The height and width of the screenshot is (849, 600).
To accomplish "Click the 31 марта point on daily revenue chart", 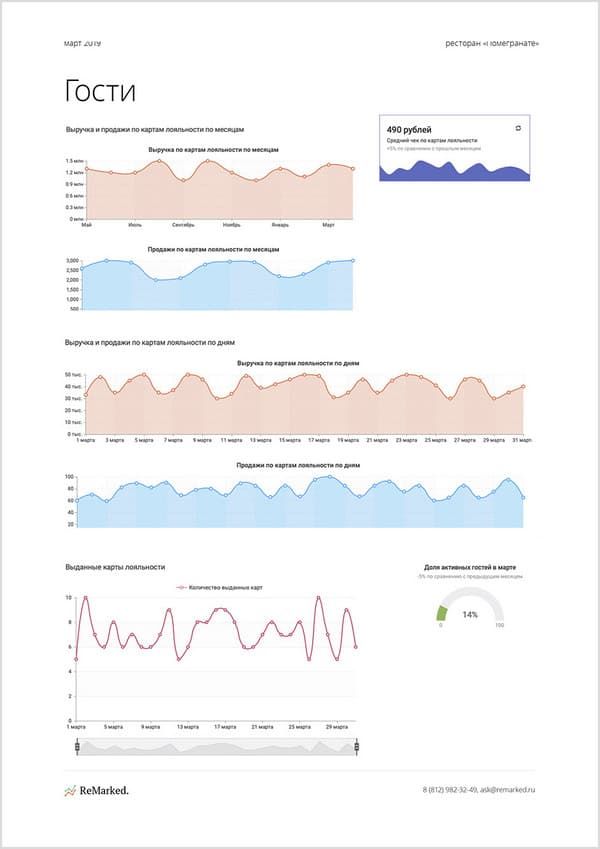I will [x=523, y=387].
